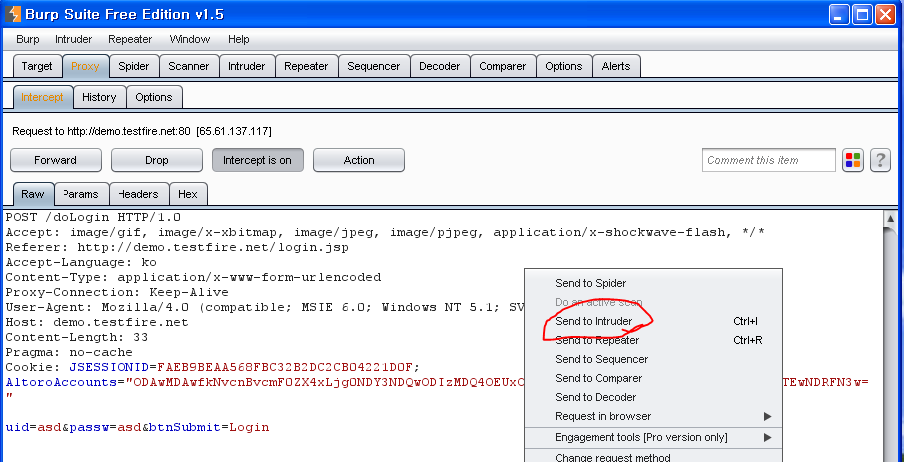Open the Burp menu

click(28, 39)
